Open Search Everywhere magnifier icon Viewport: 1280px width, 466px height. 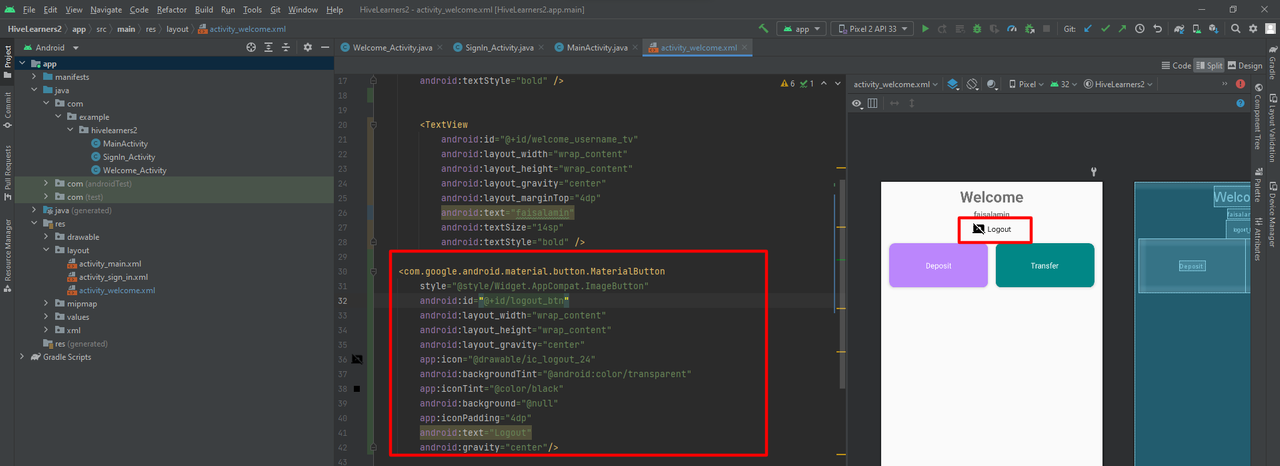point(1236,29)
